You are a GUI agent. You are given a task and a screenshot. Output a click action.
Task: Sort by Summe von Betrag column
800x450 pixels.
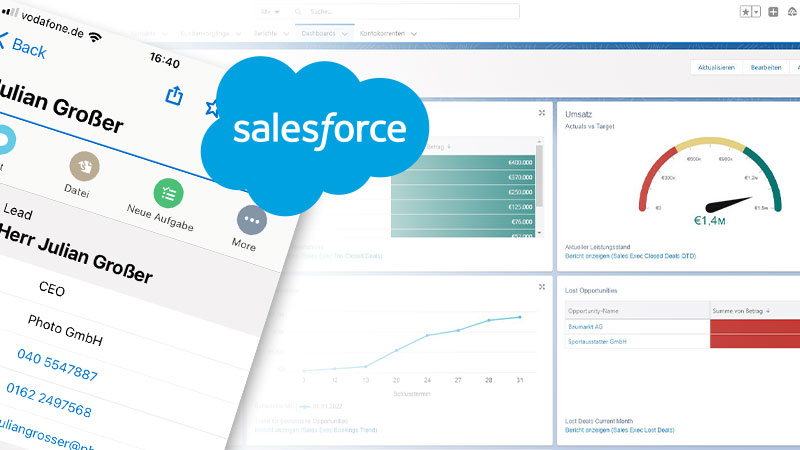(741, 311)
